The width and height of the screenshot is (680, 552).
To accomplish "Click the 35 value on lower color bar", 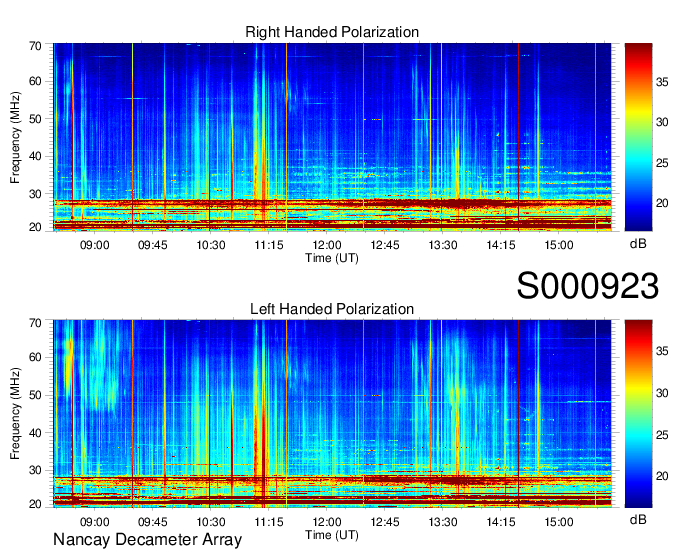I will pos(662,351).
